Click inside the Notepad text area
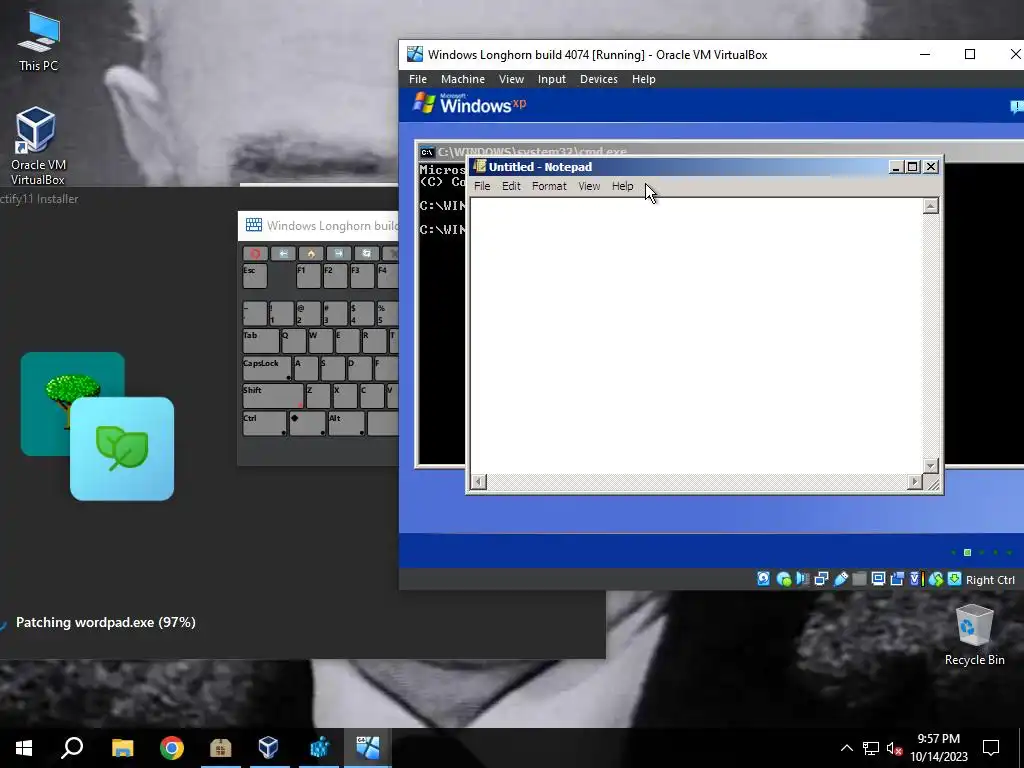Image resolution: width=1024 pixels, height=768 pixels. (696, 335)
